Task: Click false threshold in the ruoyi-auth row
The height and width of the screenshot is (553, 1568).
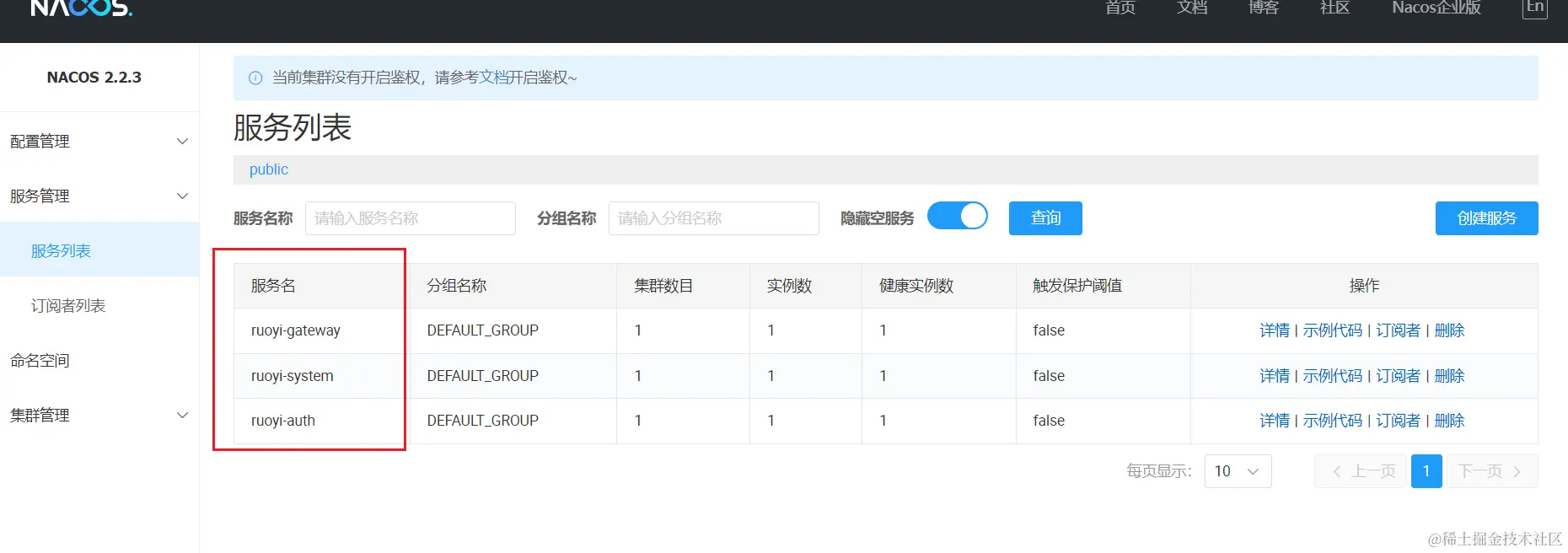Action: click(x=1049, y=421)
